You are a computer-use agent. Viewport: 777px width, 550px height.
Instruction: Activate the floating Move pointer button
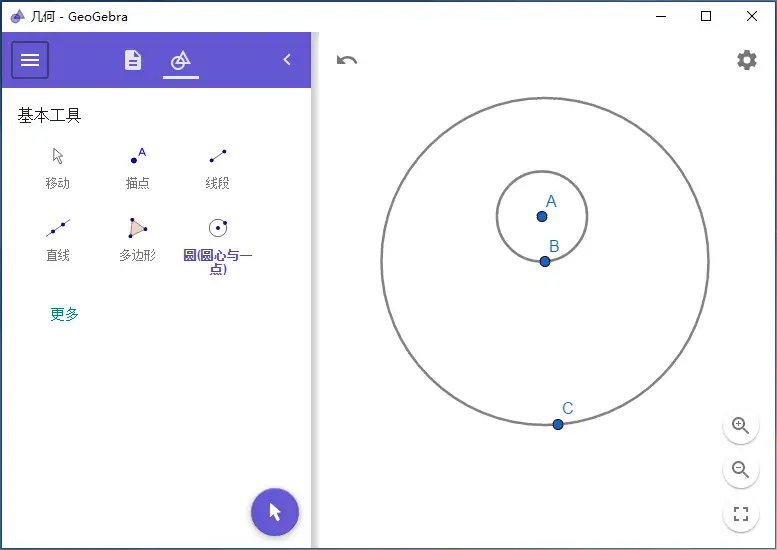[275, 512]
